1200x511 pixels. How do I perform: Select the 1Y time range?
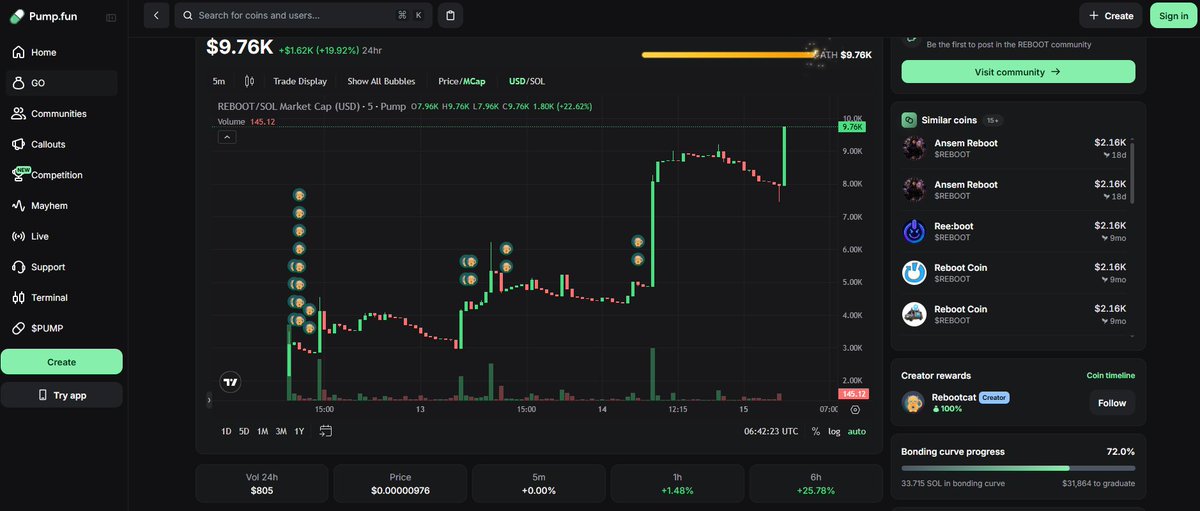coord(299,431)
